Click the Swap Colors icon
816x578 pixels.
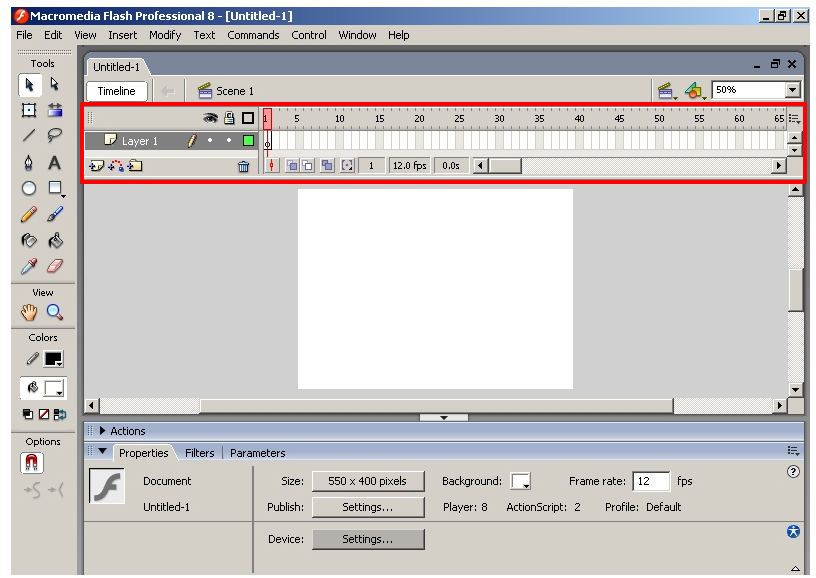coord(60,414)
